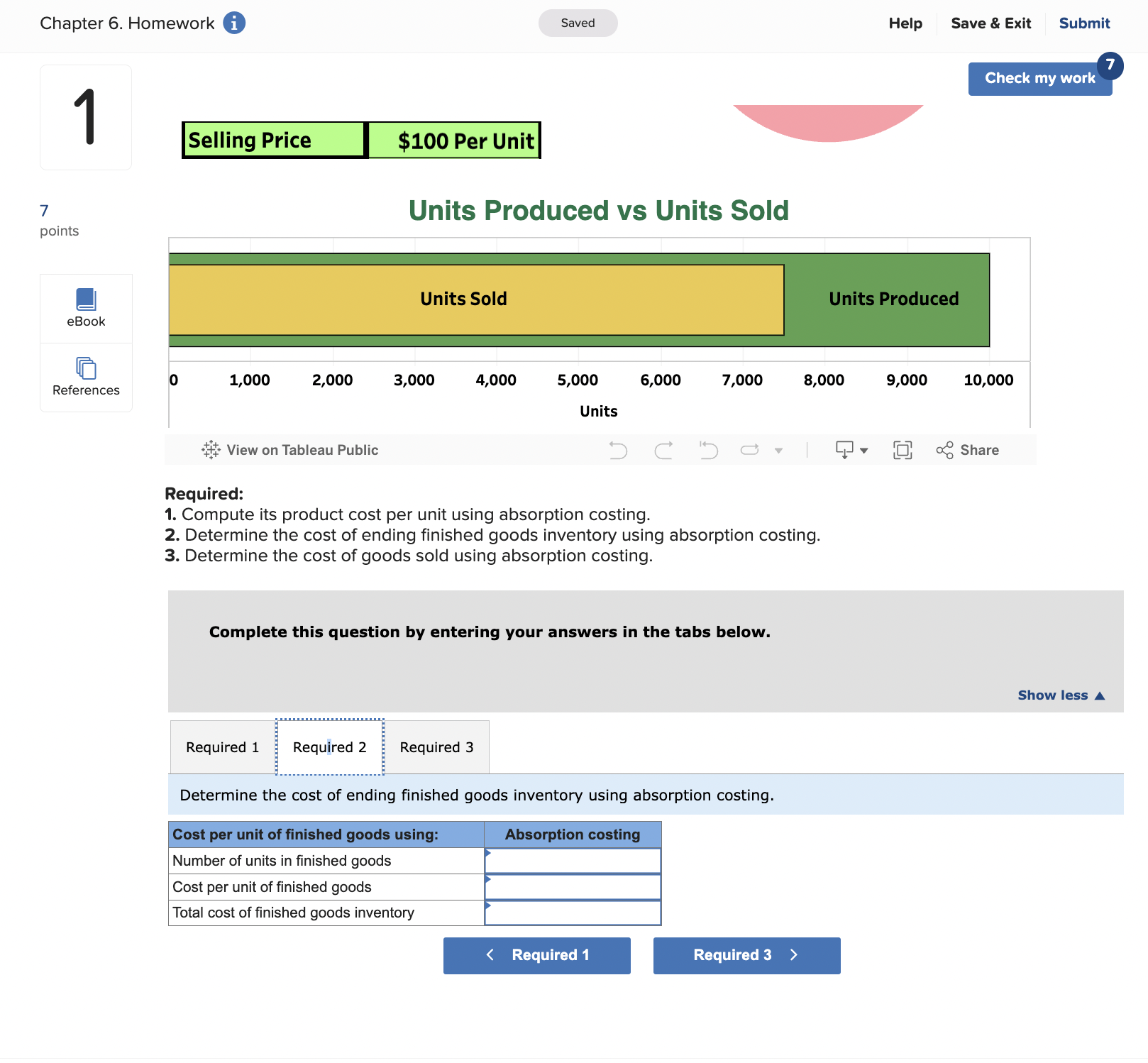The height and width of the screenshot is (1063, 1148).
Task: Enter full screen mode for the Tableau chart
Action: click(902, 449)
